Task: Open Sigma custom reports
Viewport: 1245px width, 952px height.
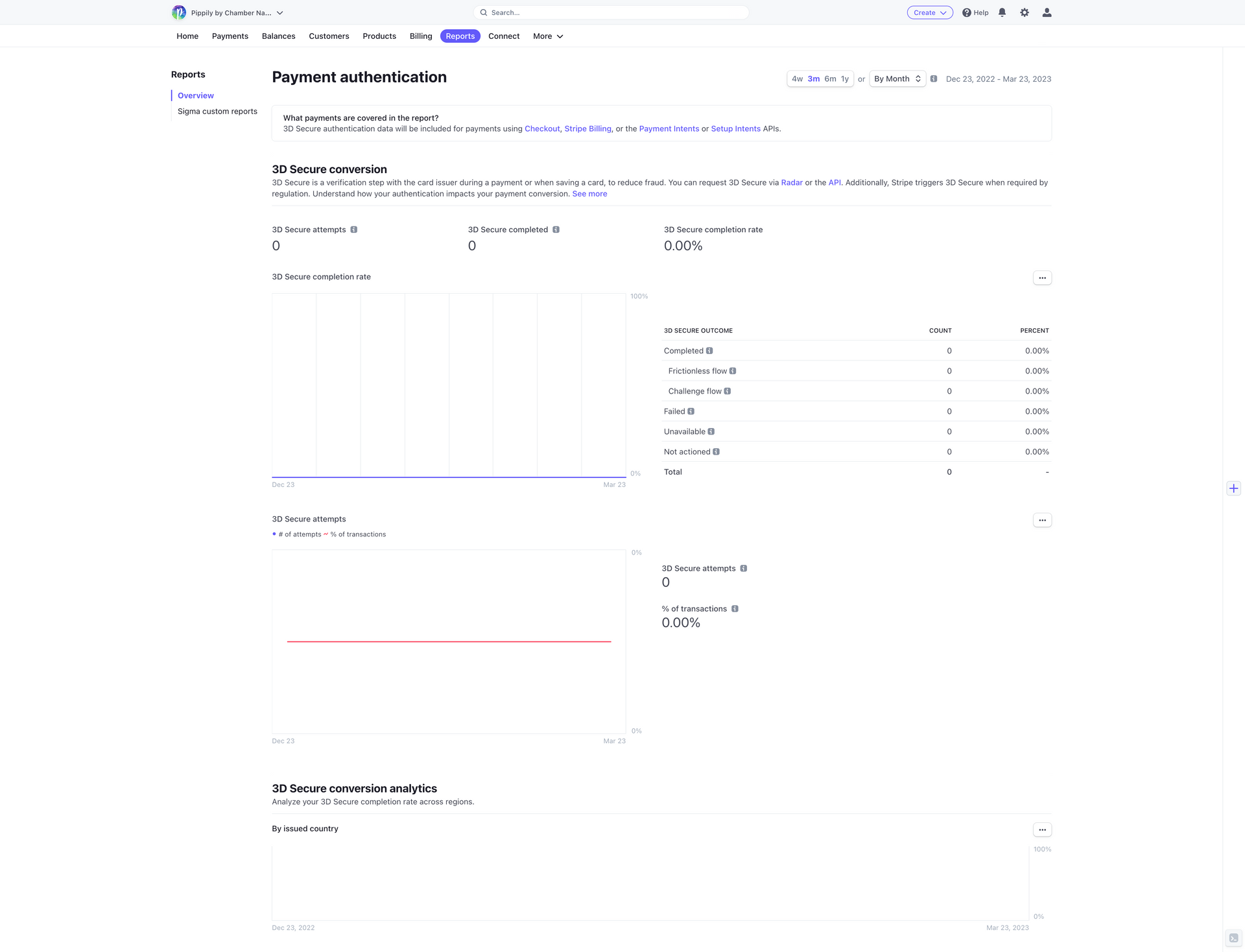Action: click(x=217, y=112)
